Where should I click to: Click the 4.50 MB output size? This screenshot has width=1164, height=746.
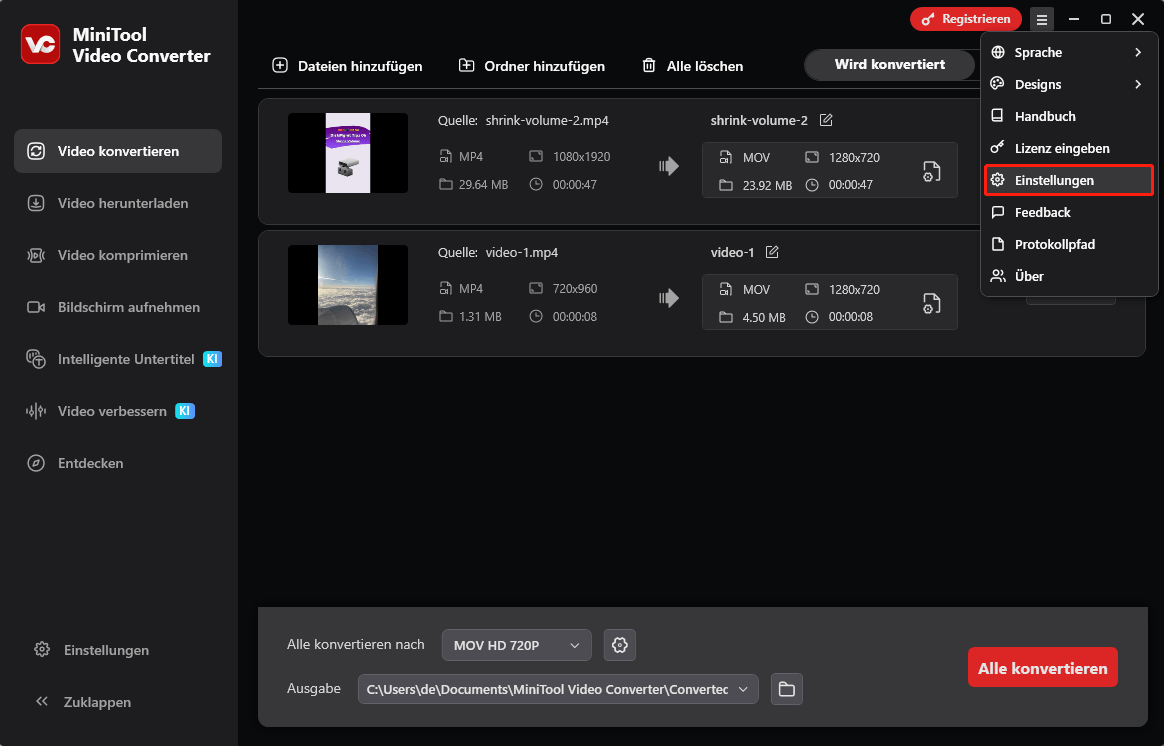[x=764, y=318]
